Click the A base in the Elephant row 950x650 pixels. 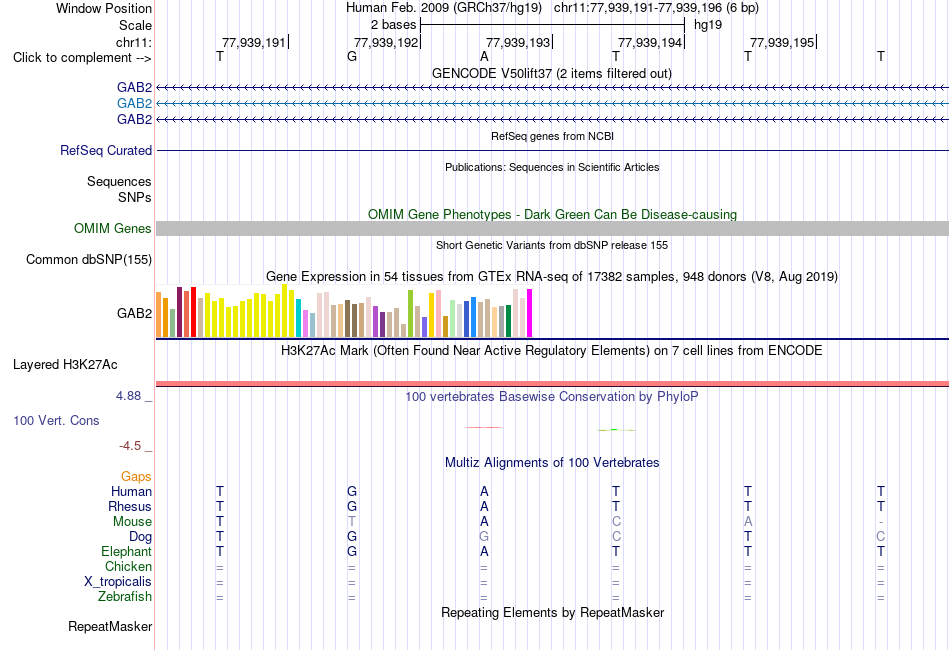[484, 551]
